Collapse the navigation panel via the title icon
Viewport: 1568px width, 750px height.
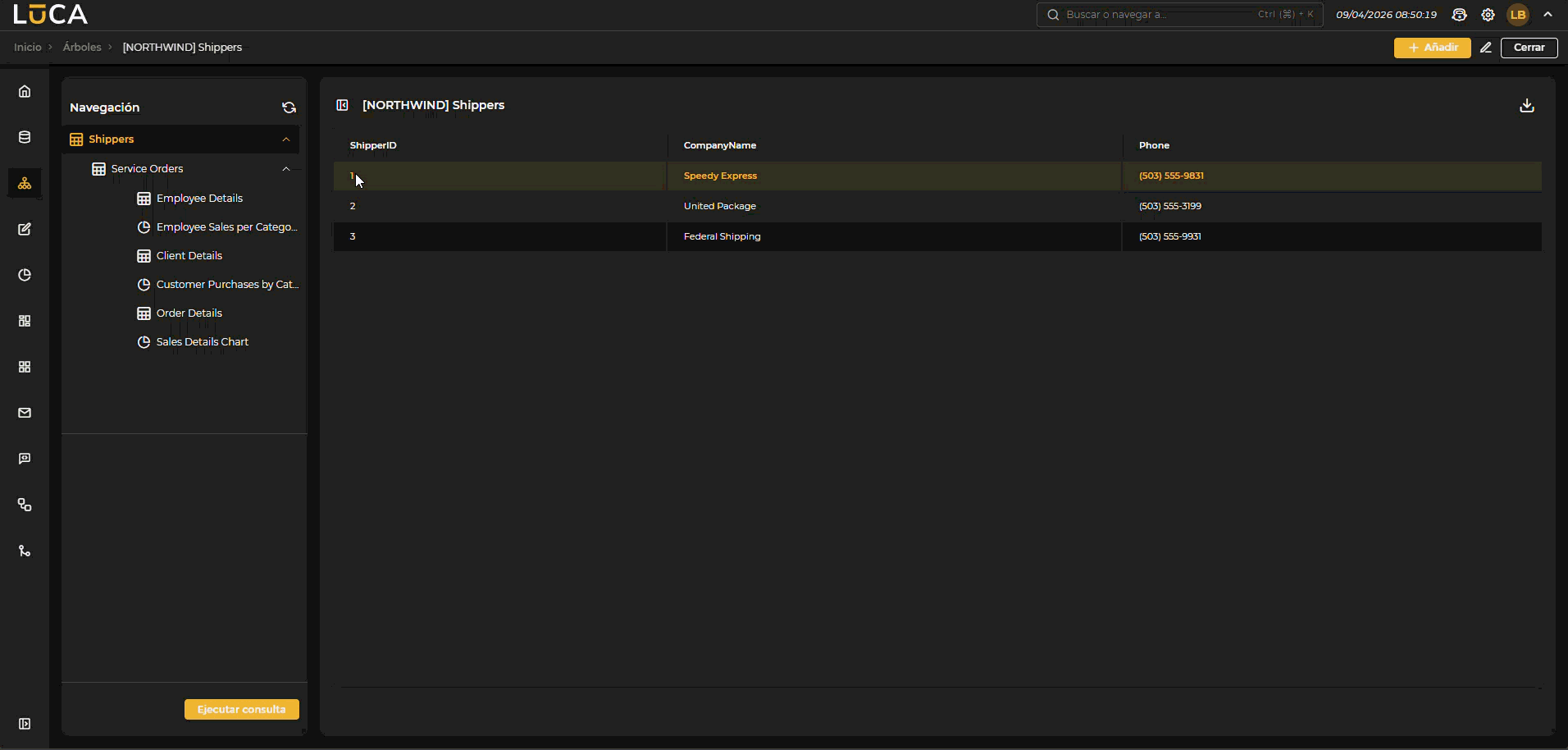[343, 105]
